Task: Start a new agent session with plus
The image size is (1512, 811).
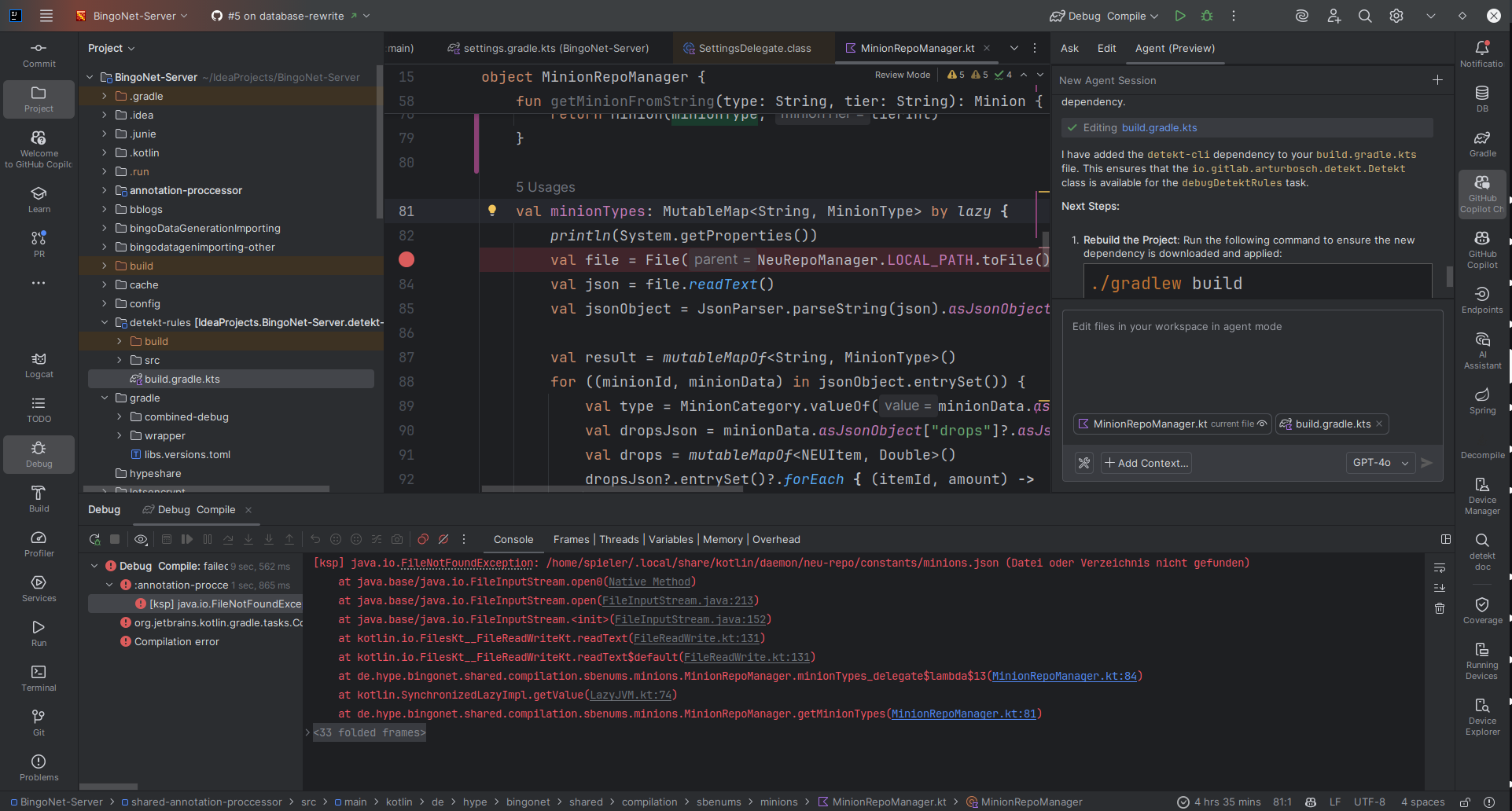Action: [x=1437, y=80]
